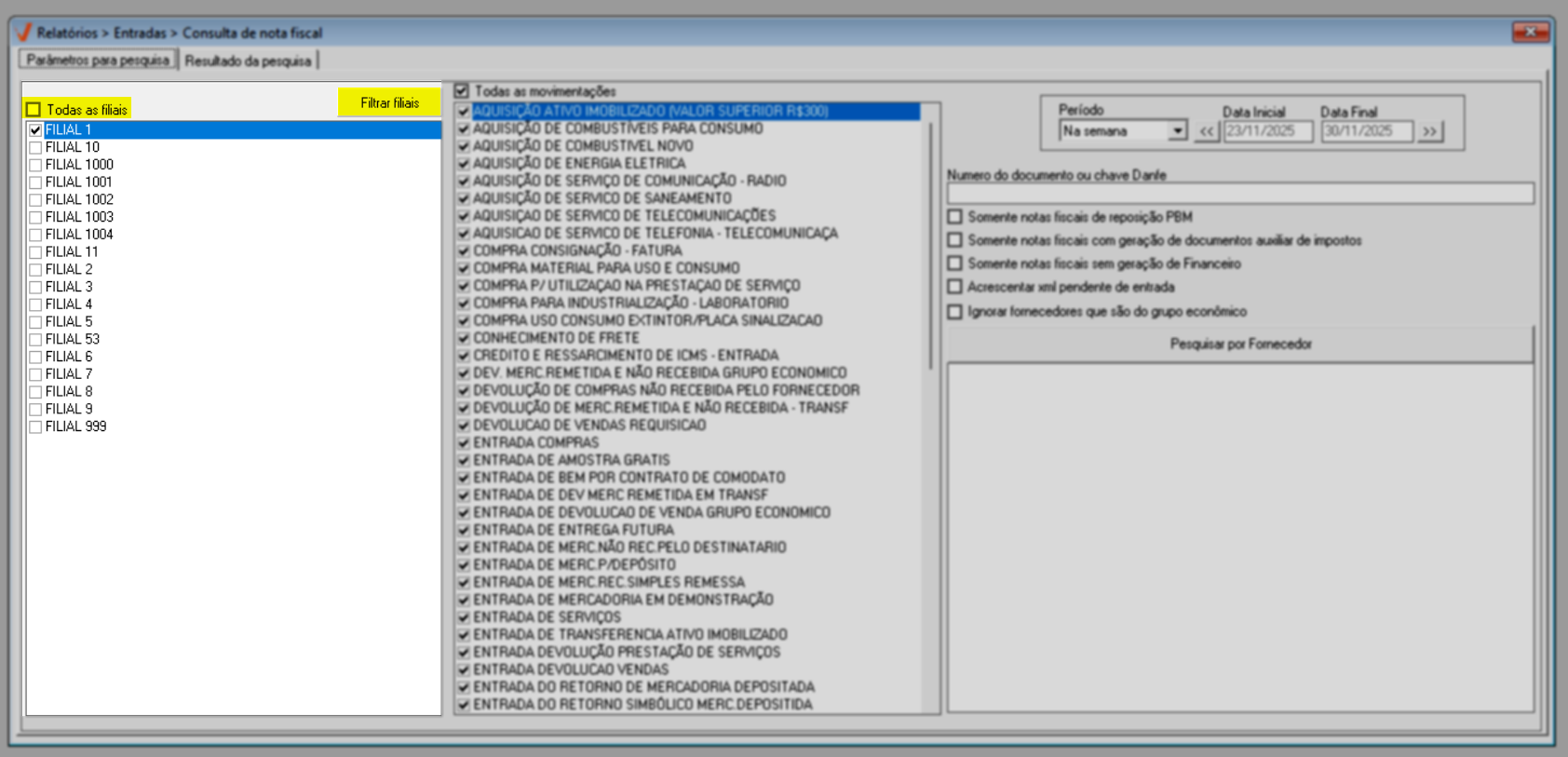This screenshot has width=1568, height=757.
Task: Close the Consulta de nota fiscal window
Action: point(1530,33)
